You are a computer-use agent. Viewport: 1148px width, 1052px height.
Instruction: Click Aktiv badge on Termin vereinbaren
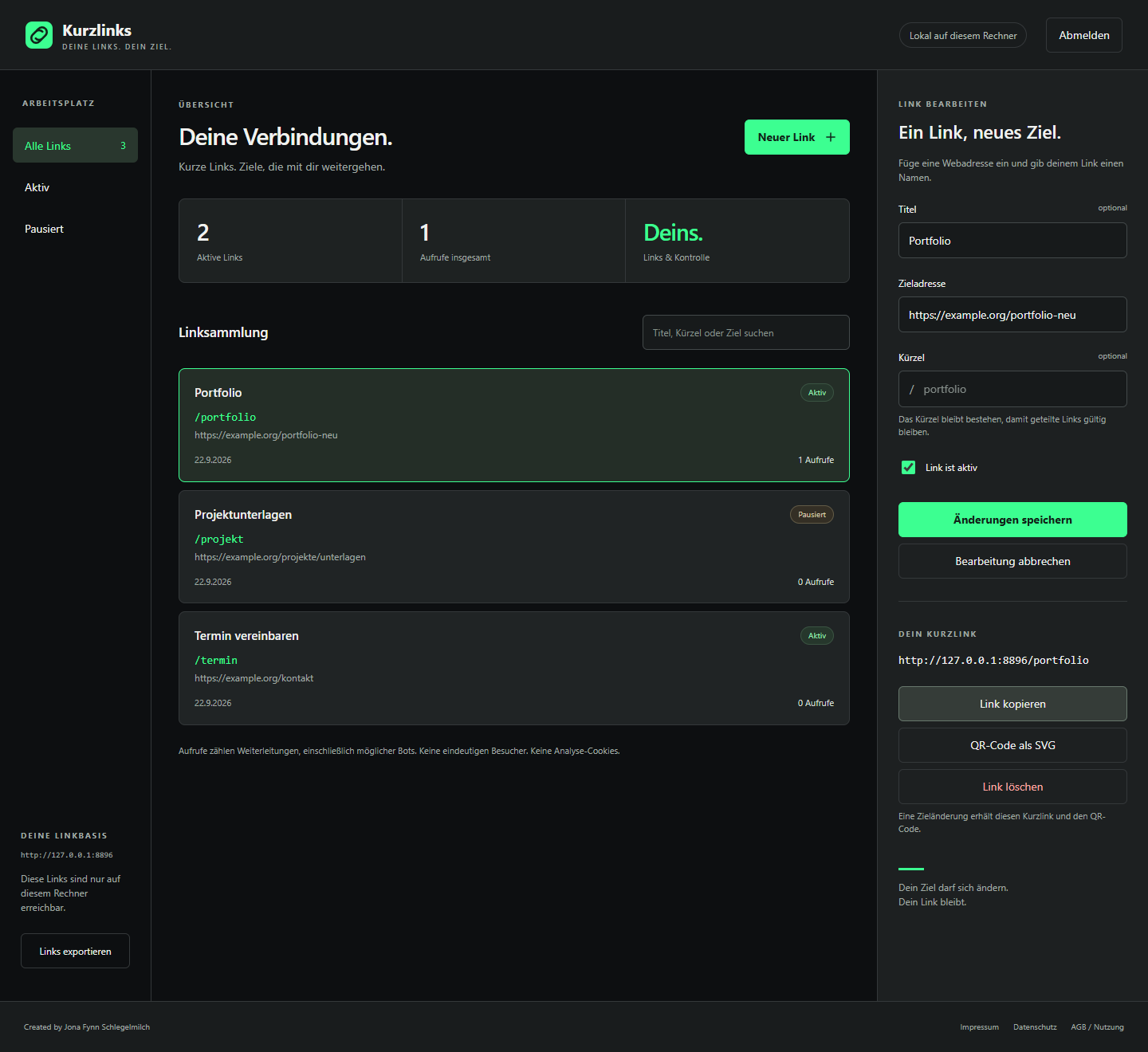click(x=817, y=635)
